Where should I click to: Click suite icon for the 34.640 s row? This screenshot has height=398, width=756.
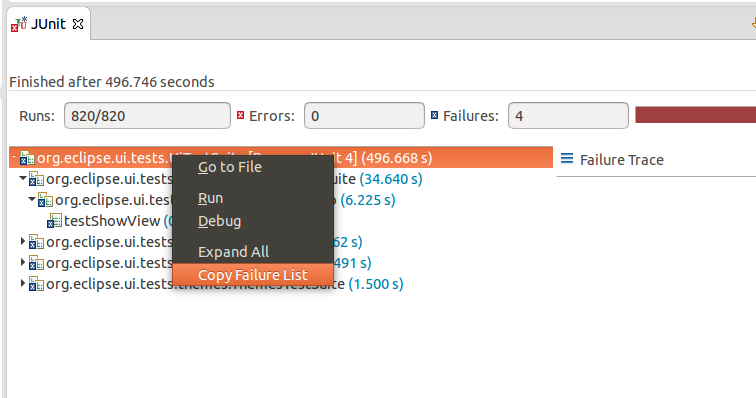click(x=36, y=179)
